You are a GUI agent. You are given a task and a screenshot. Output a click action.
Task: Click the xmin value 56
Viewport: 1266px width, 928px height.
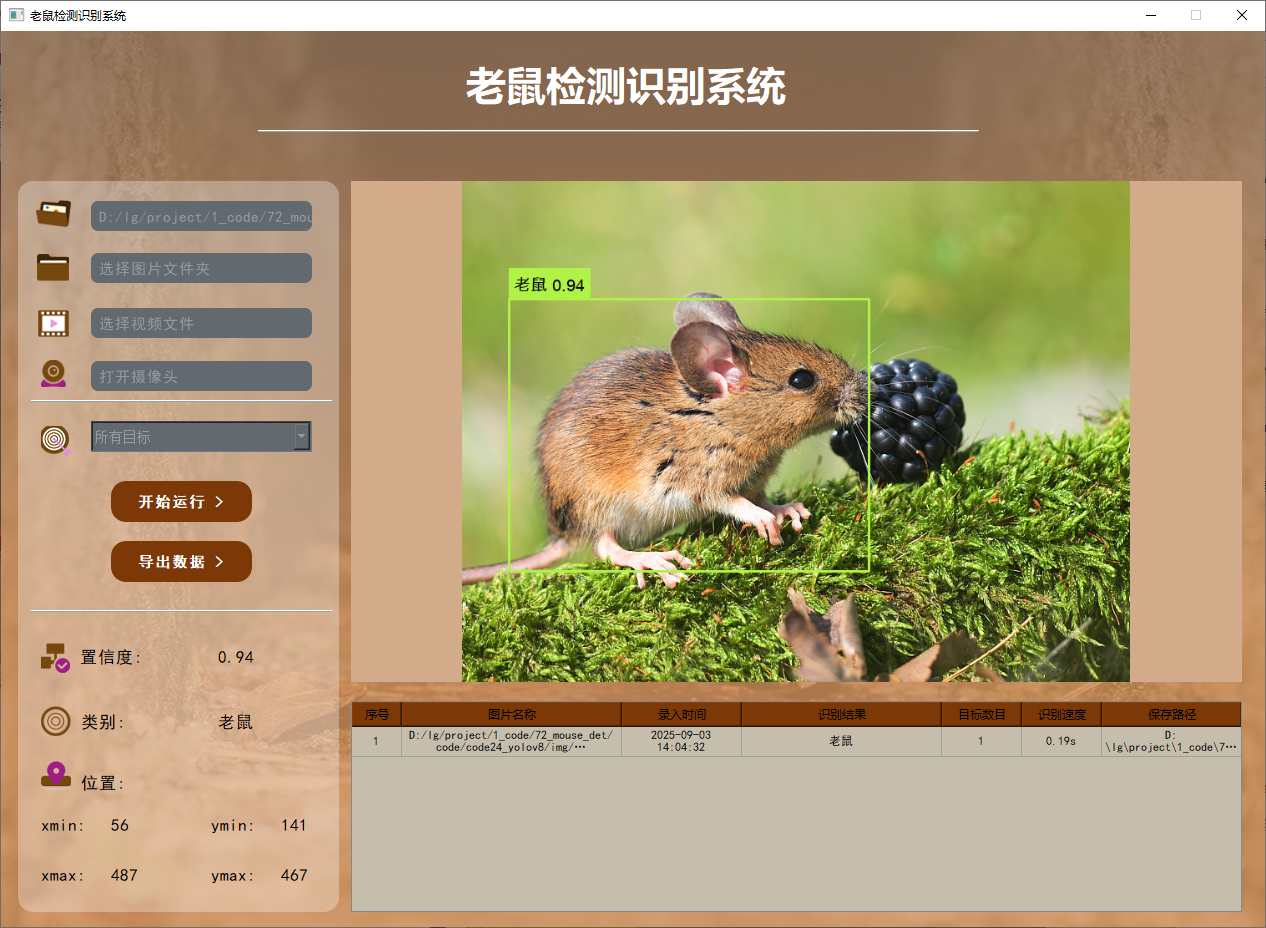click(120, 825)
